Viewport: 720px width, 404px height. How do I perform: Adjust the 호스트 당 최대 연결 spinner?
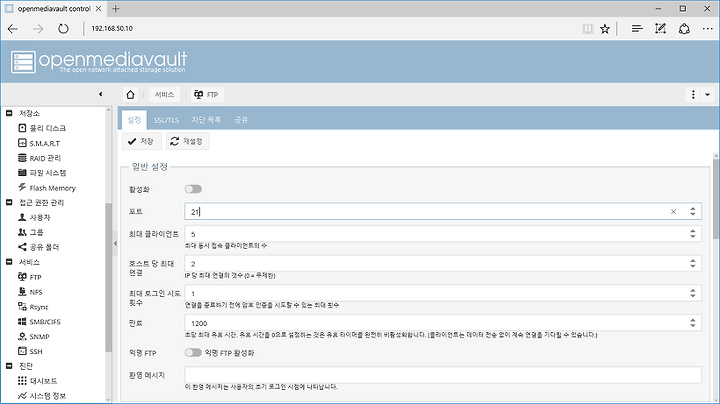(x=692, y=264)
